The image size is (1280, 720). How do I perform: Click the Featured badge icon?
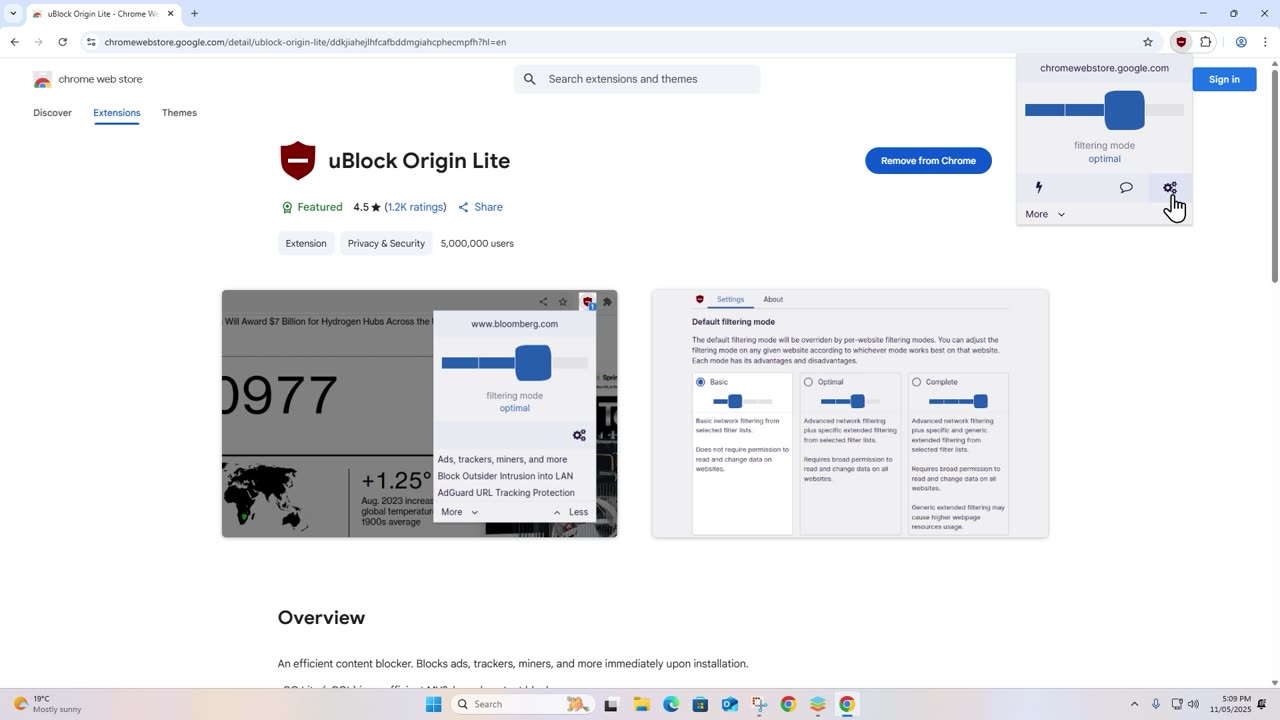tap(287, 207)
